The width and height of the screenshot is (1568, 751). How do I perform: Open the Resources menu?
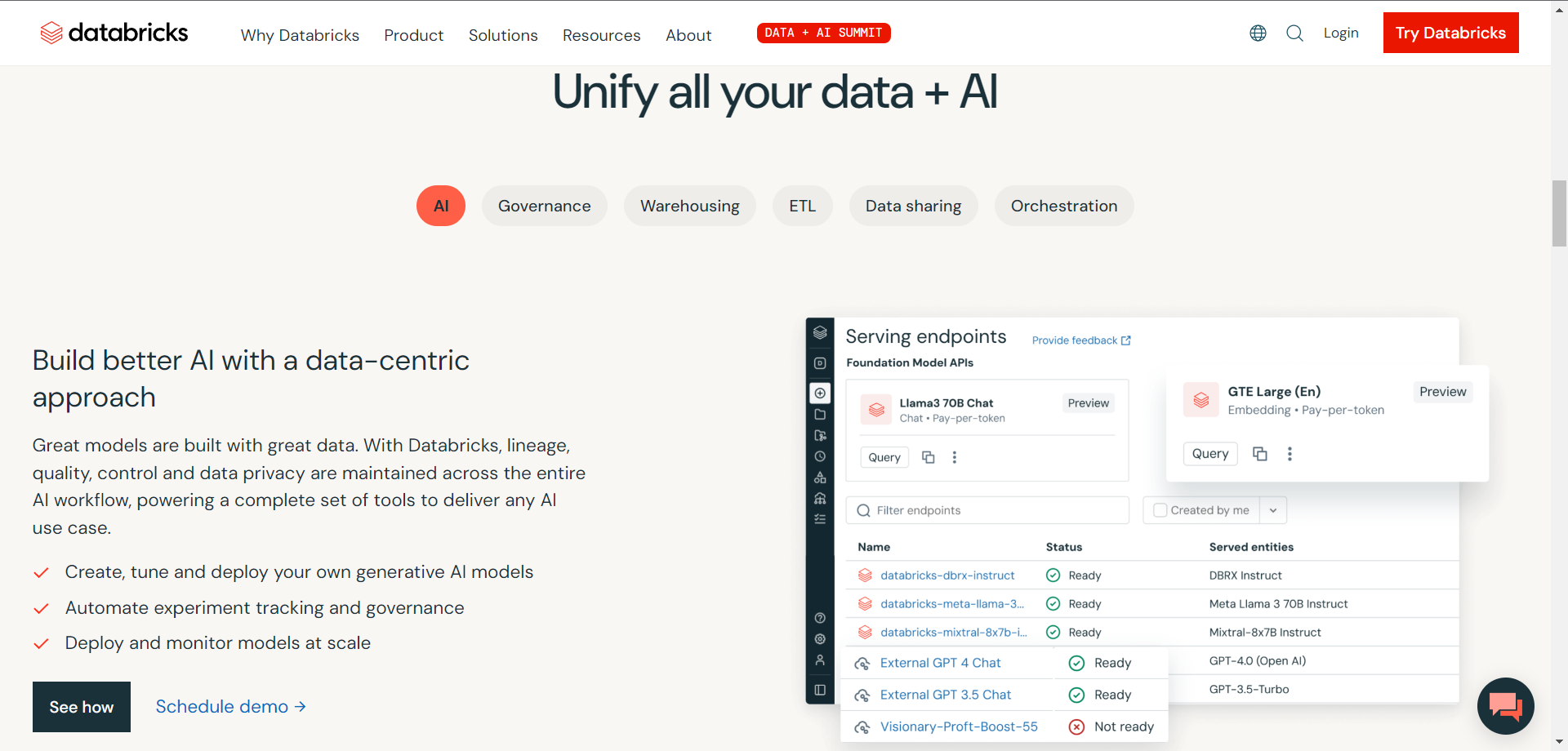pyautogui.click(x=601, y=35)
